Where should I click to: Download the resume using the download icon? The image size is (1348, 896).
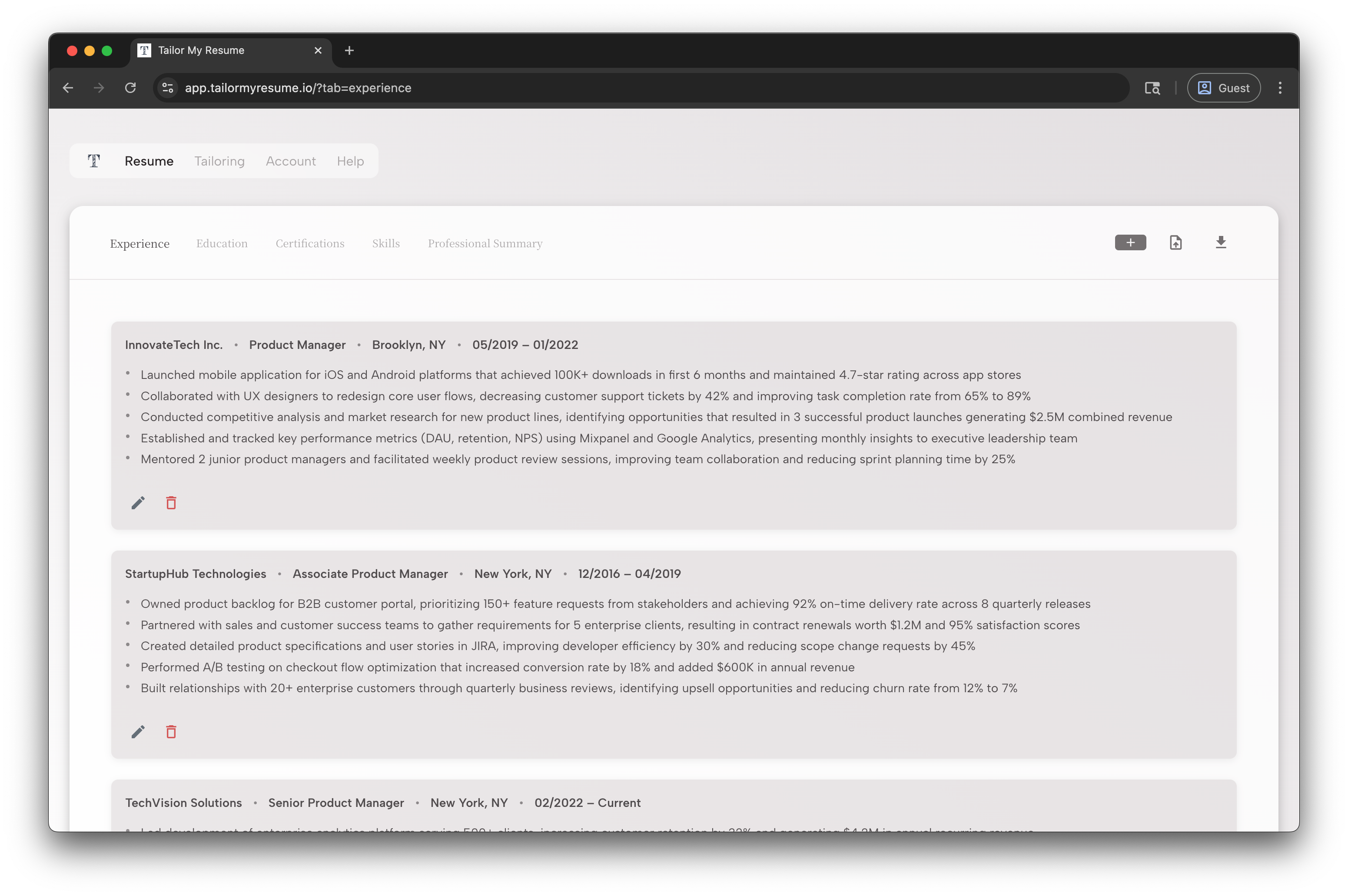[1221, 242]
